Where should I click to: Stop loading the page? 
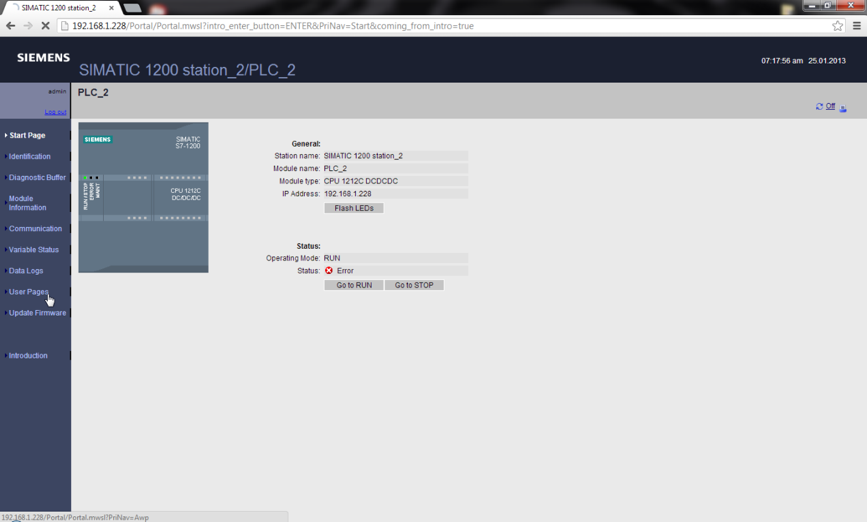pos(46,25)
